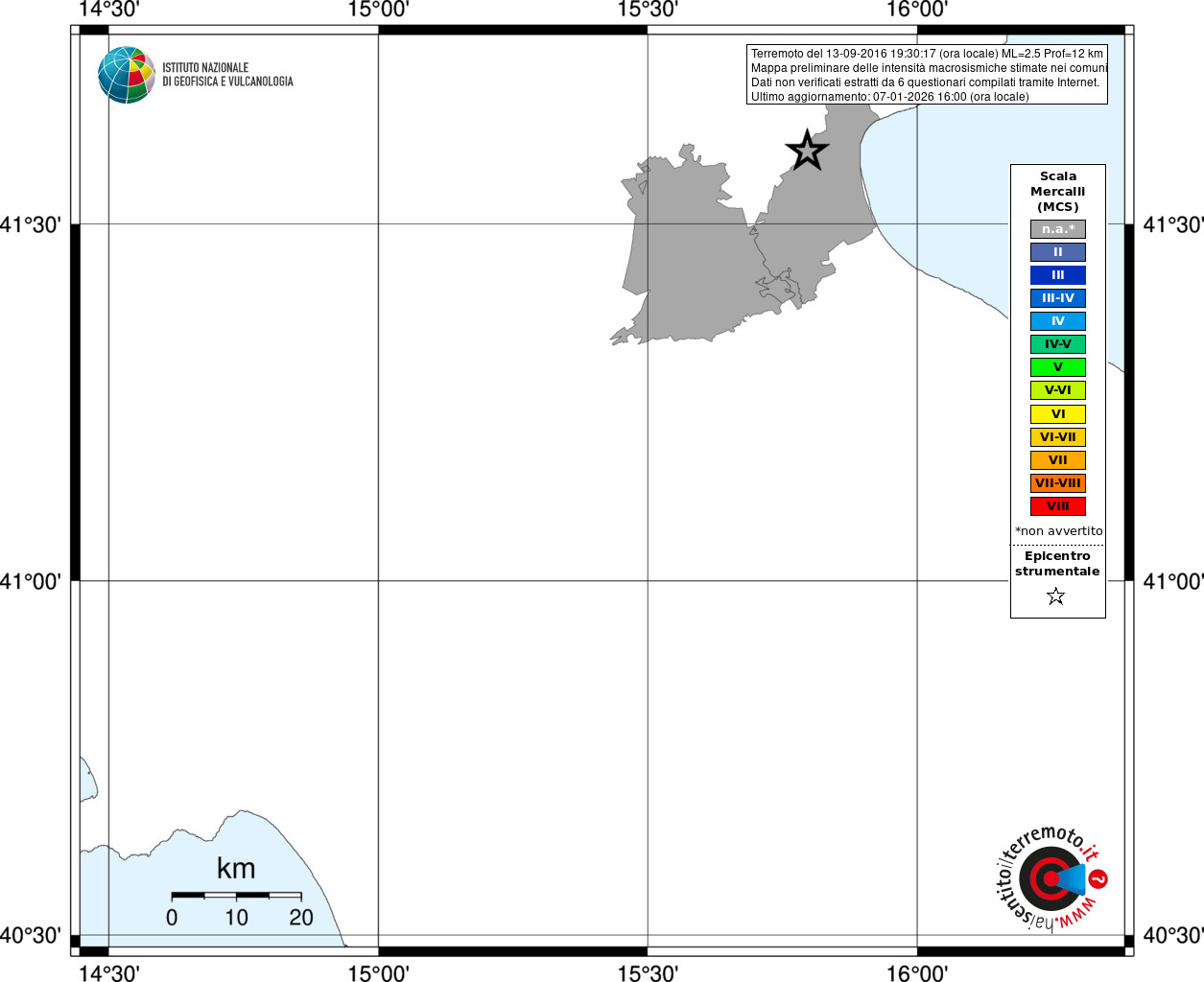Select the IV intensity swatch
Screen dimensions: 1204x982
point(1058,321)
